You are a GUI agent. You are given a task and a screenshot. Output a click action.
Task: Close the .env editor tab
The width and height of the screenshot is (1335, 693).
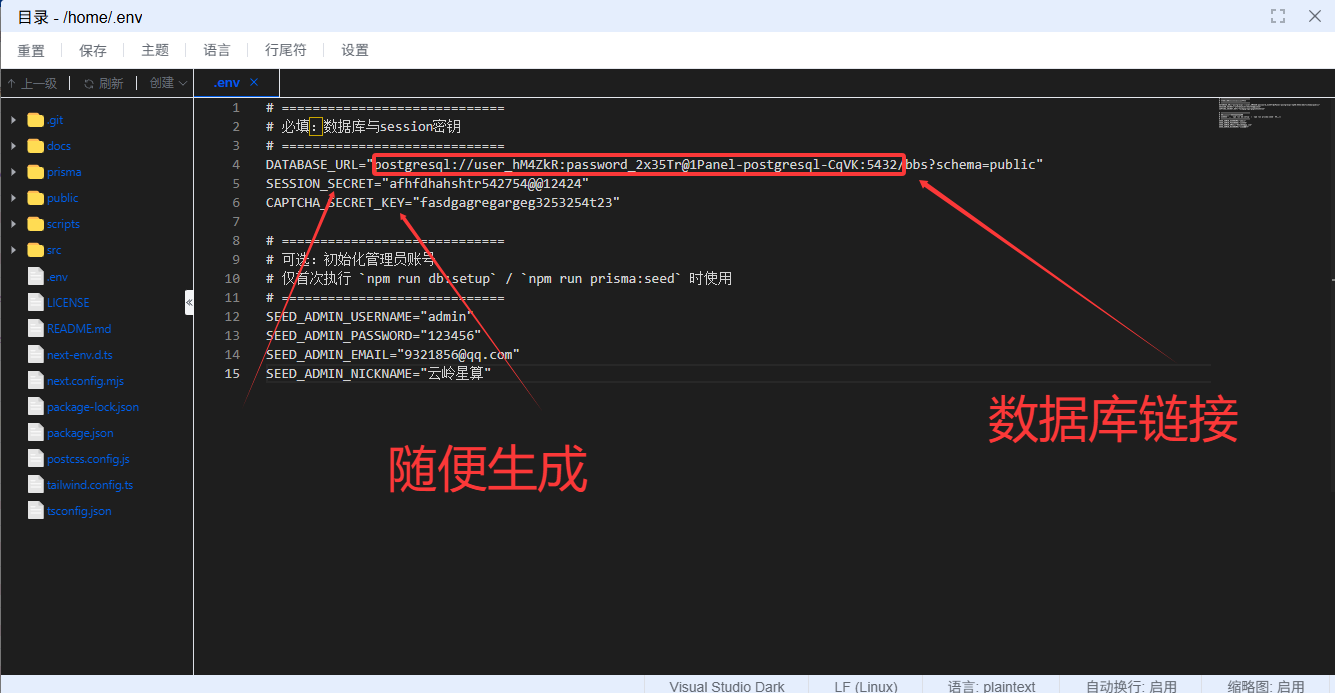point(254,82)
